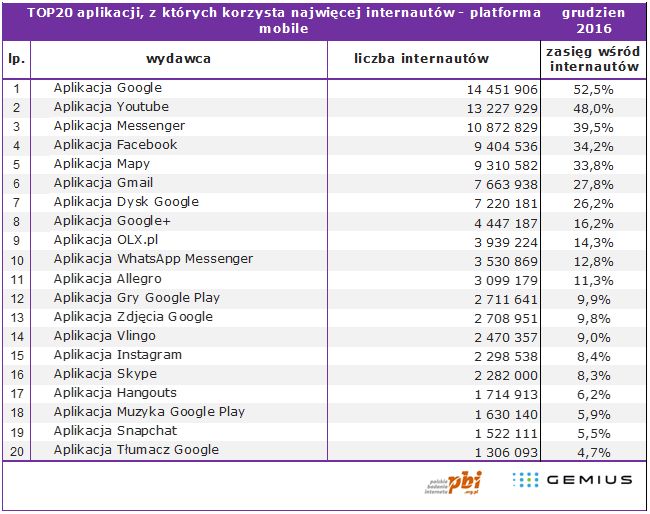Viewport: 650px width, 514px height.
Task: Select the 'Aplikacja Messenger' cell
Action: pyautogui.click(x=119, y=126)
